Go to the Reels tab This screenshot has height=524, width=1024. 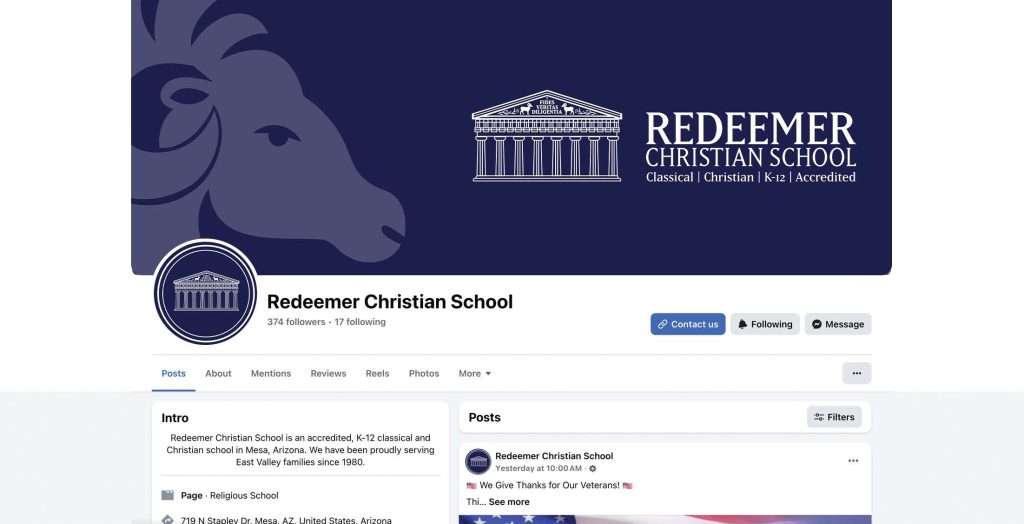[x=377, y=374]
